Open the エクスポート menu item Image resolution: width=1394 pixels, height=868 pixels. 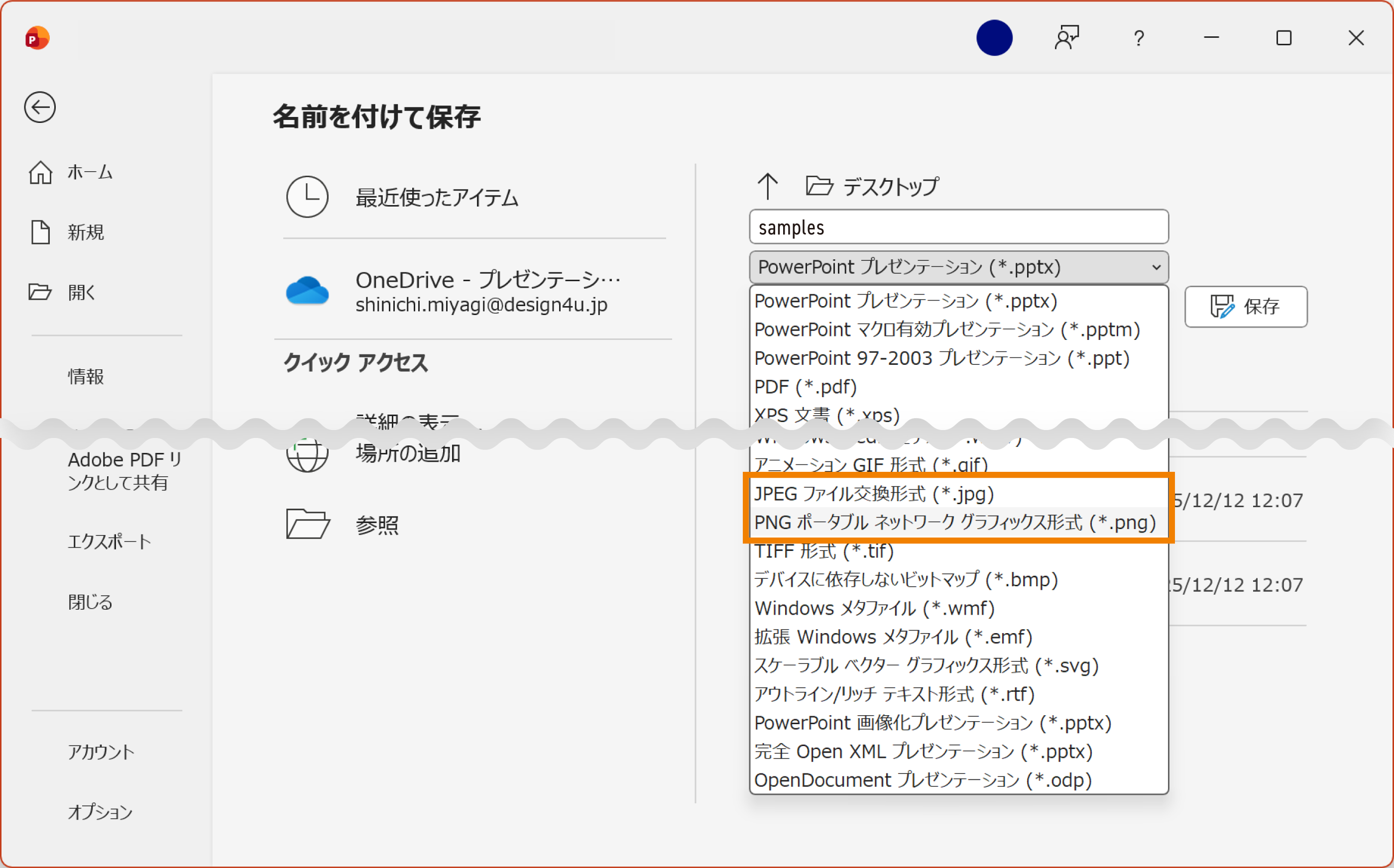(110, 541)
